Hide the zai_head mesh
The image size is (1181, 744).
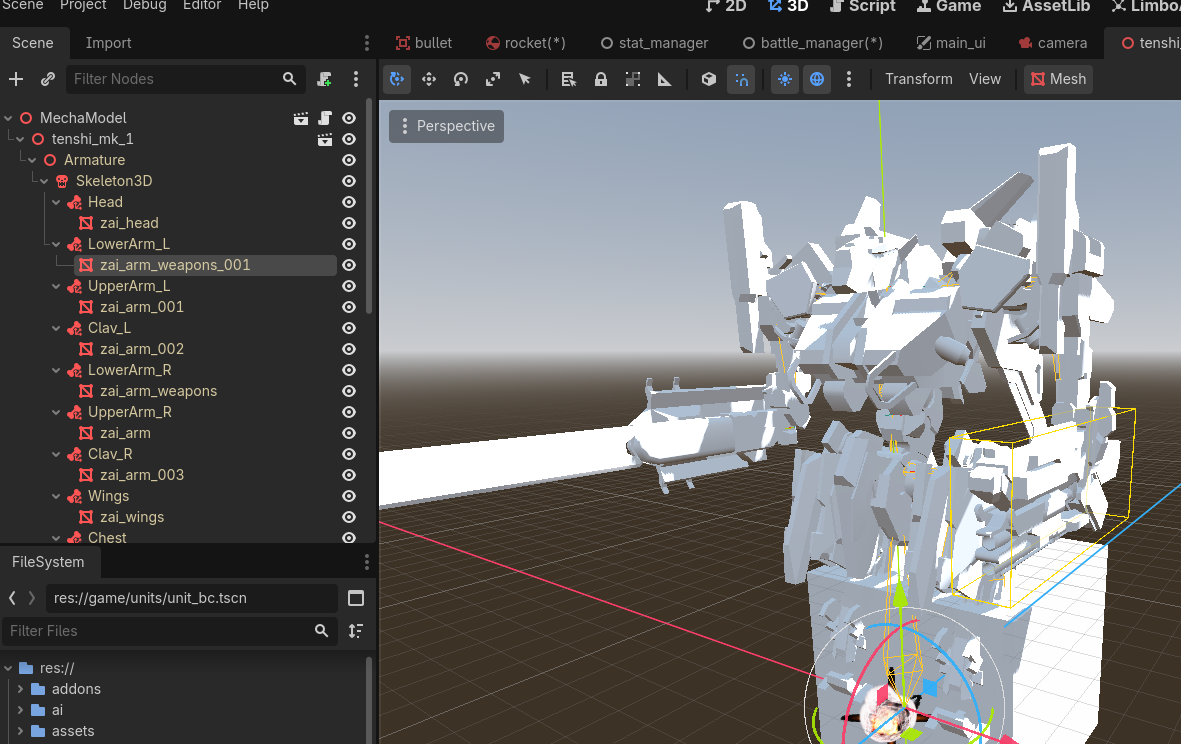point(348,222)
